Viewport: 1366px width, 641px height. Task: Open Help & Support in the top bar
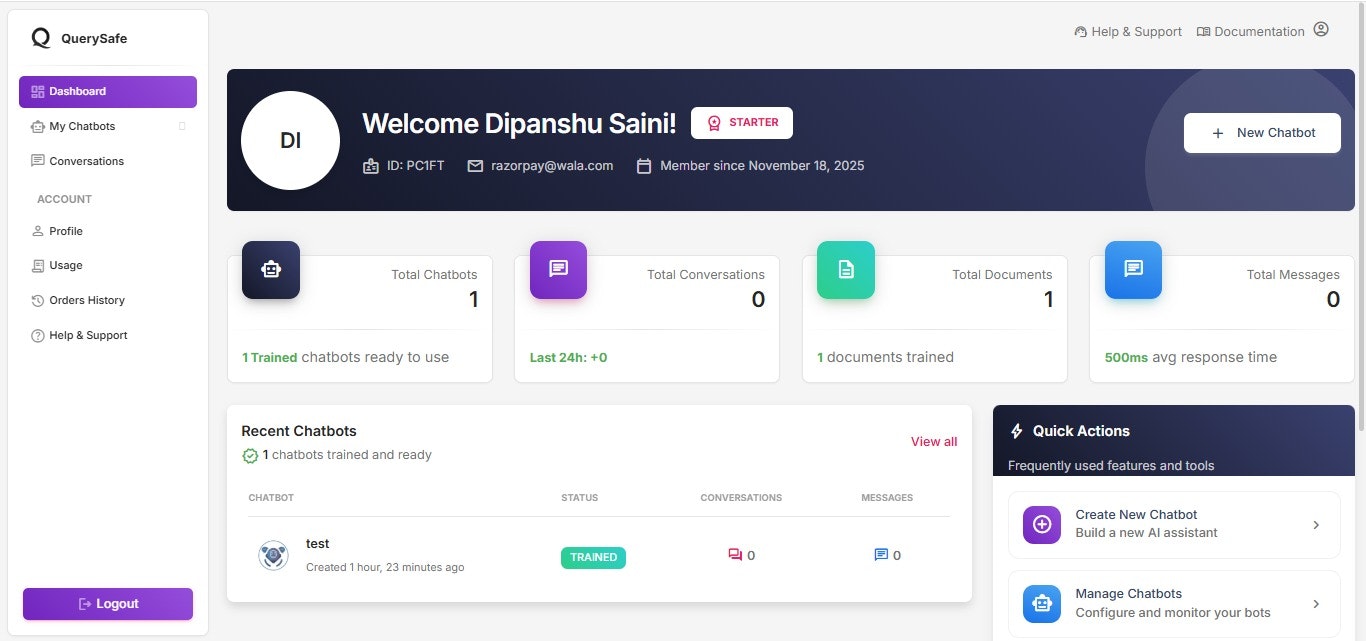[x=1128, y=31]
